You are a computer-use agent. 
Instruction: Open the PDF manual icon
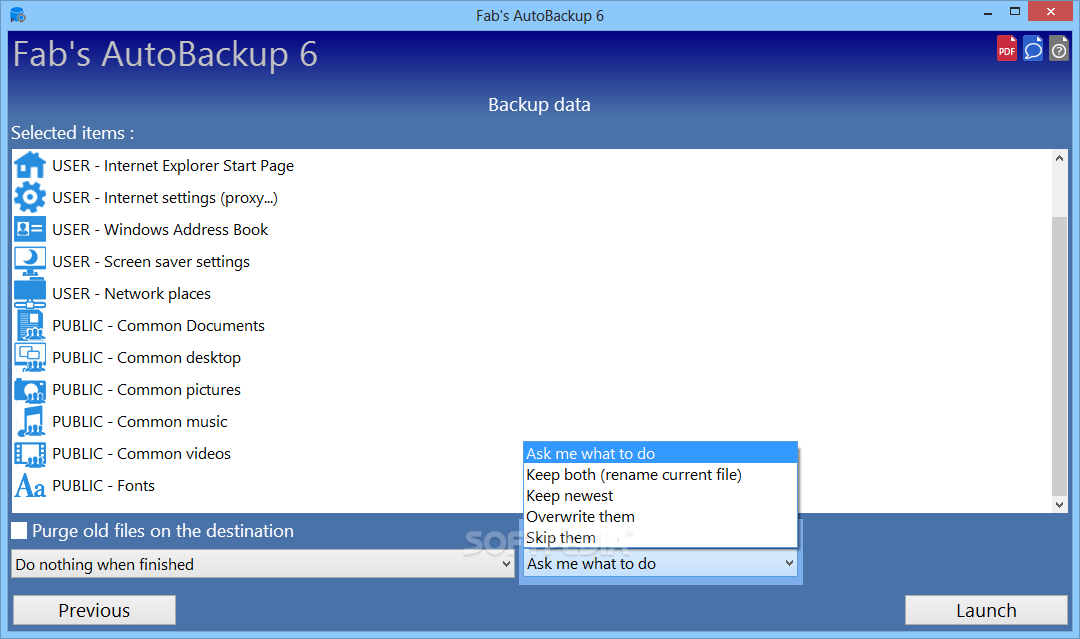click(x=1006, y=49)
